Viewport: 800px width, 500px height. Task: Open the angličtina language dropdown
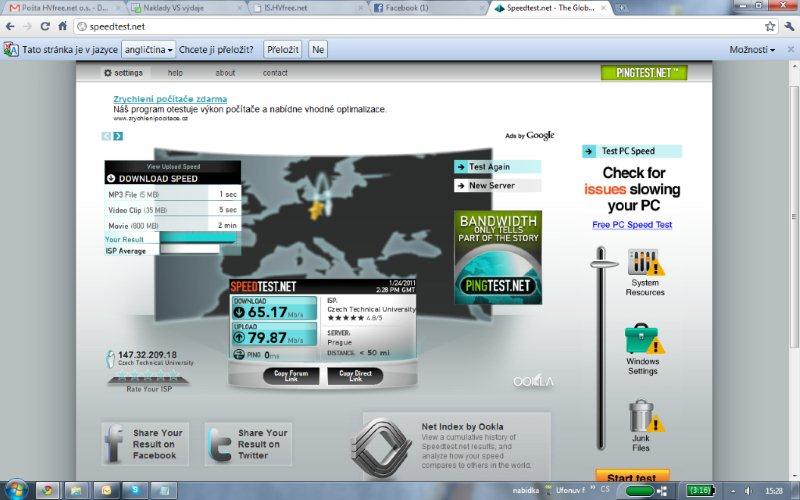[148, 49]
